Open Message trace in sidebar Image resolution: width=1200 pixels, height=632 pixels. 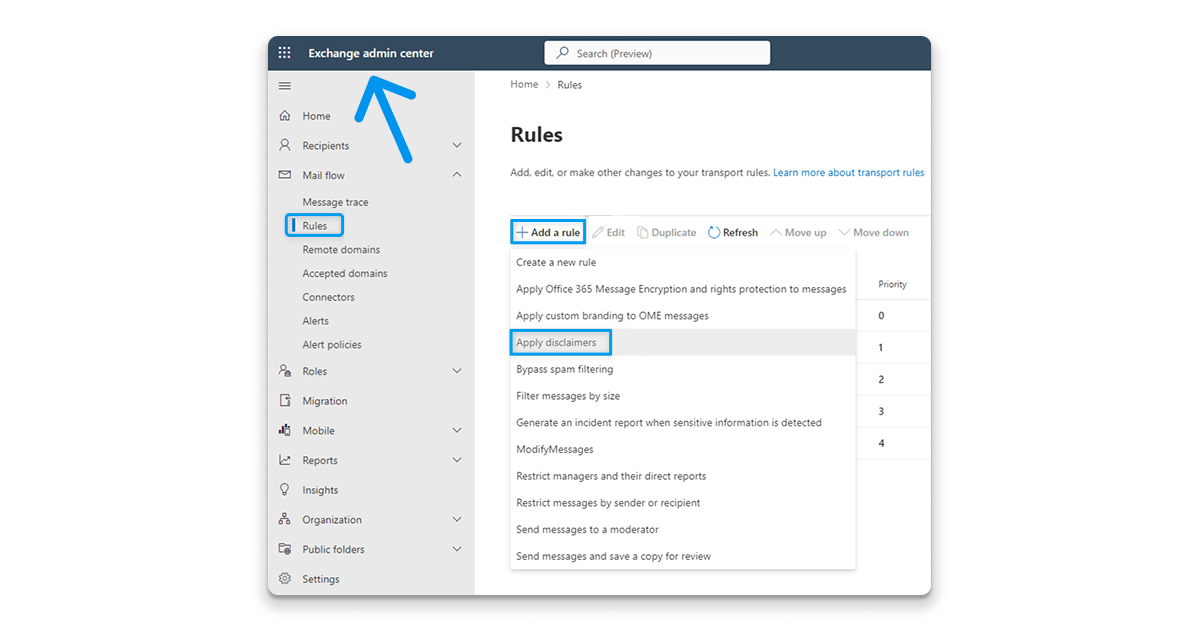(x=335, y=202)
